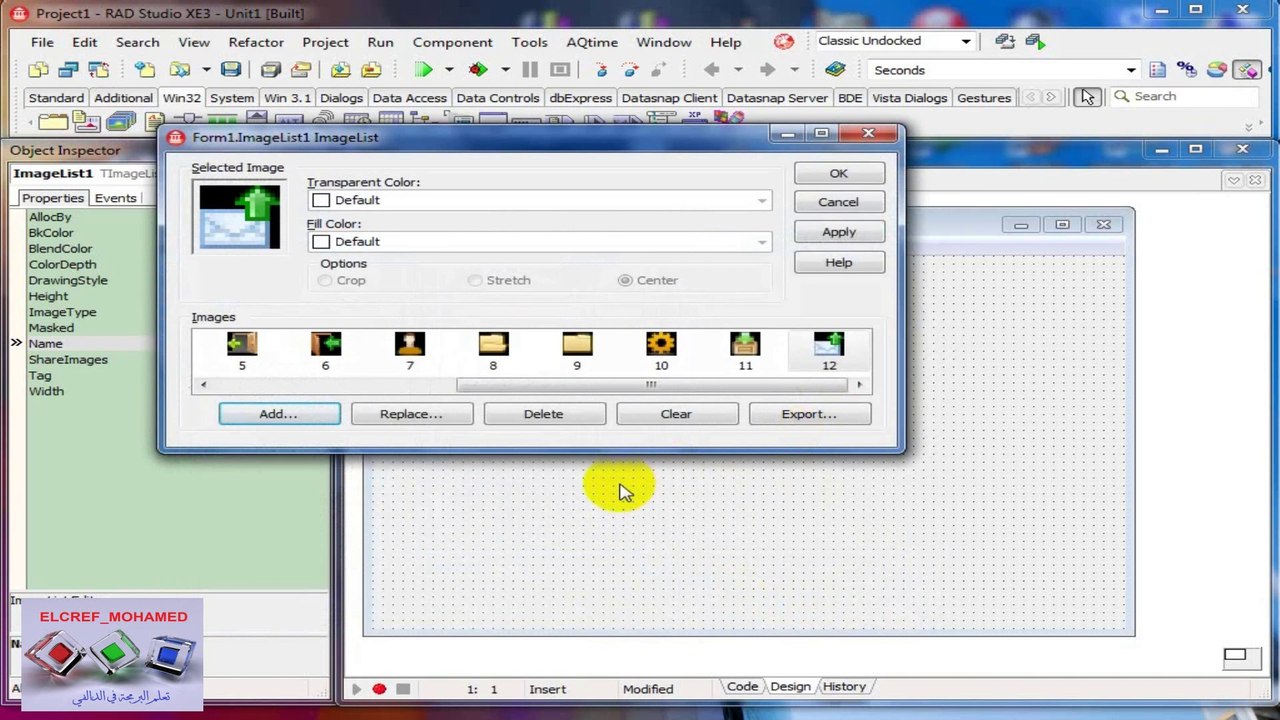
Task: Start macro playback in status bar
Action: pos(356,689)
